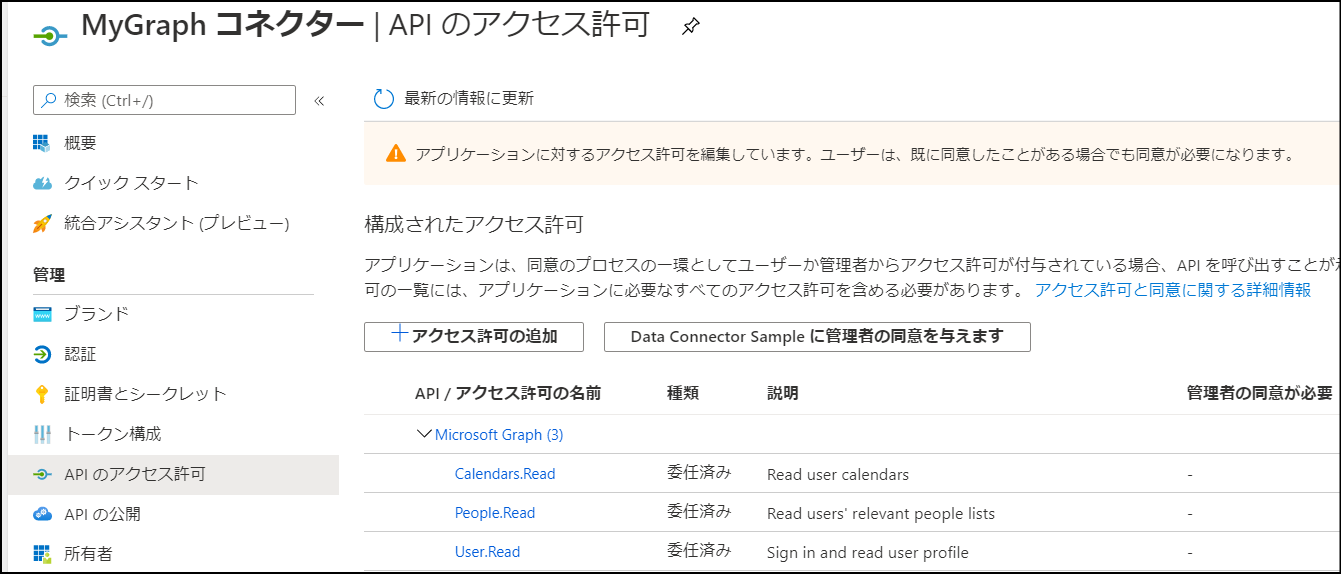
Task: Click the warning triangle icon in banner
Action: click(x=396, y=154)
